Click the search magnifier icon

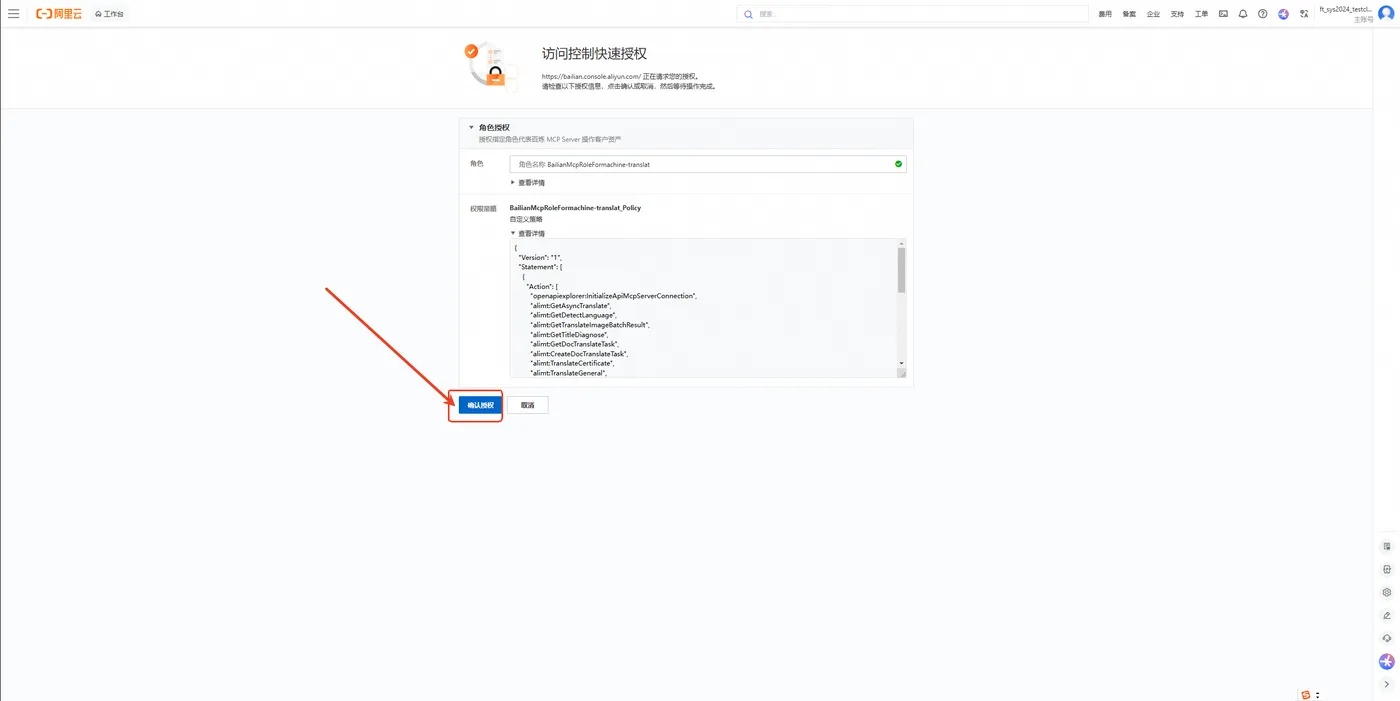[748, 14]
